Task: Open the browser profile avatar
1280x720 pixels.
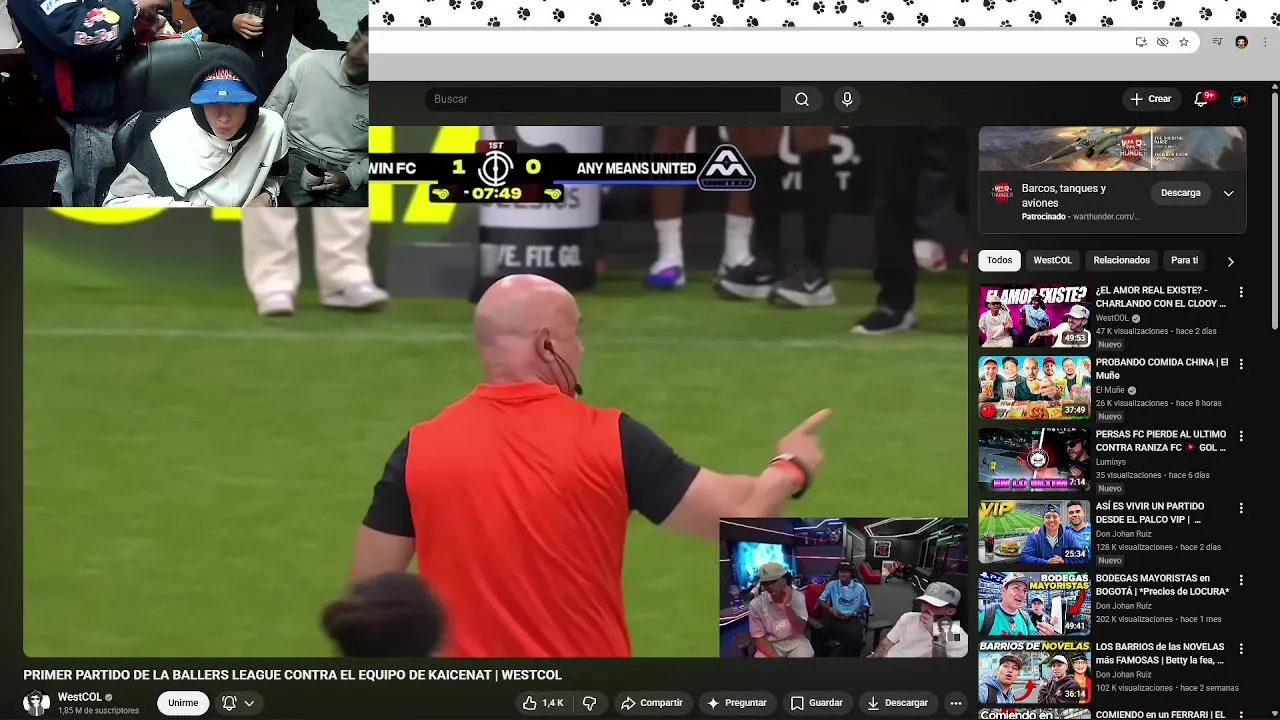Action: 1241,42
